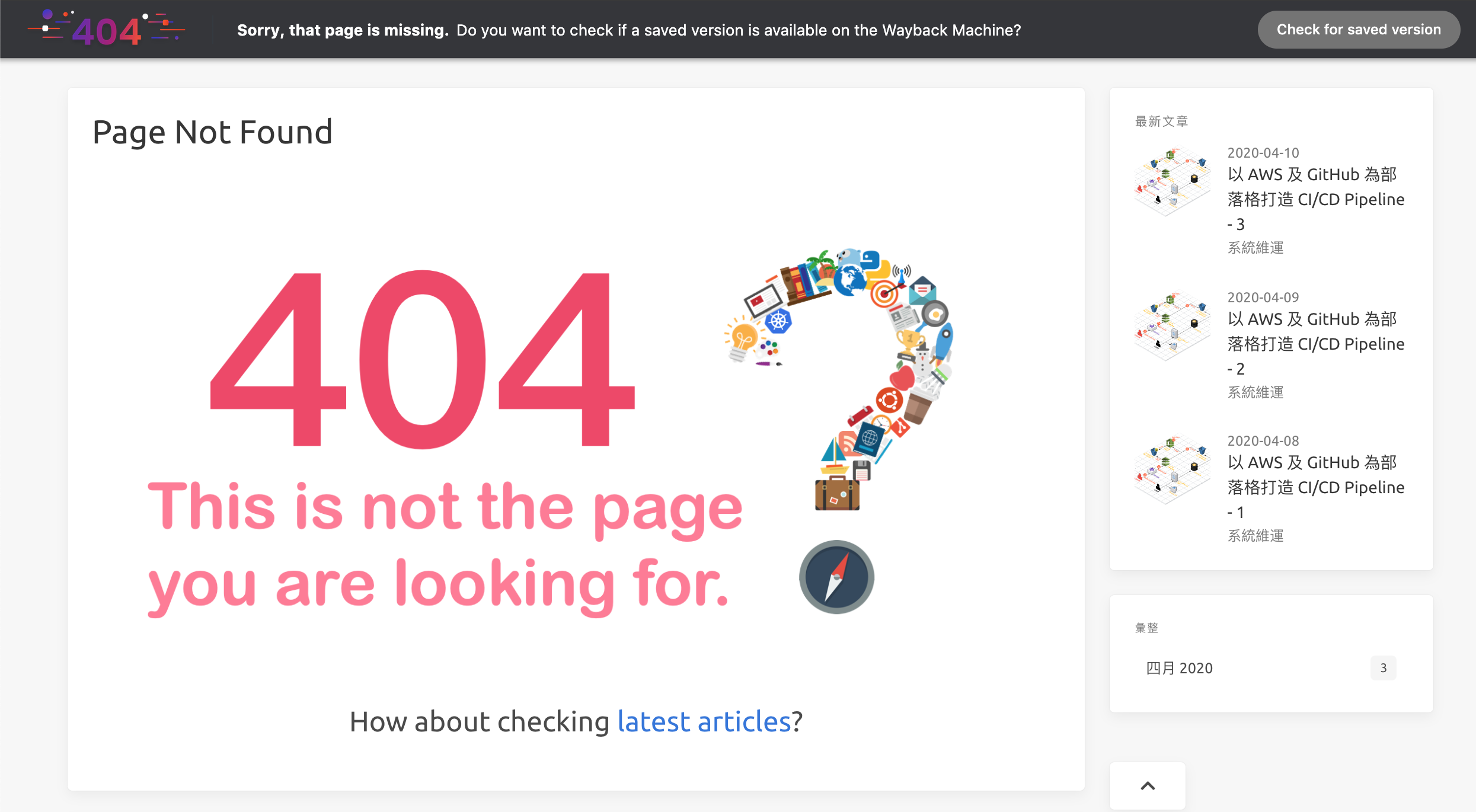Open the 四月 2020 archive link

[1180, 668]
